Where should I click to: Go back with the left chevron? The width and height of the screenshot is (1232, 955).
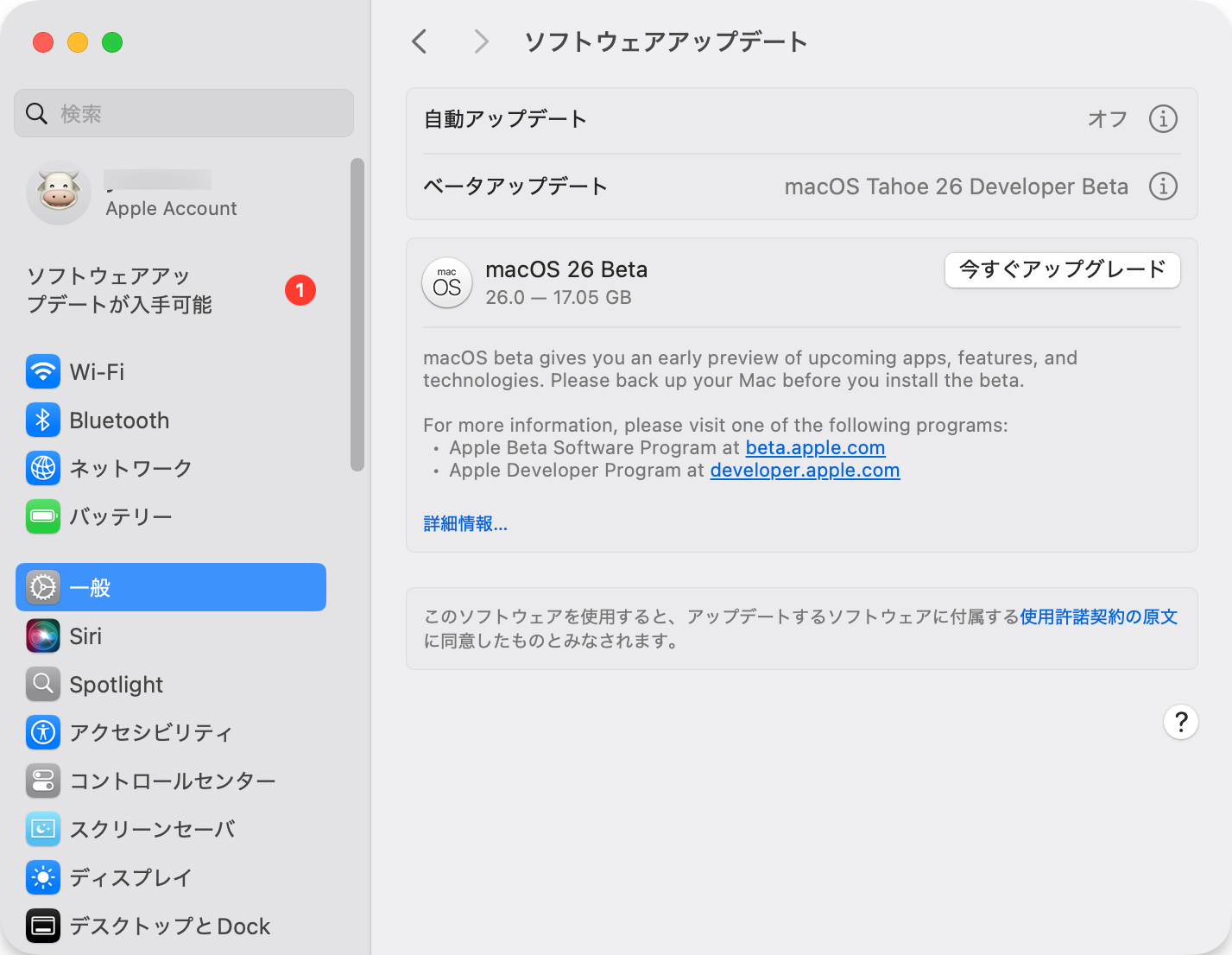click(x=420, y=41)
